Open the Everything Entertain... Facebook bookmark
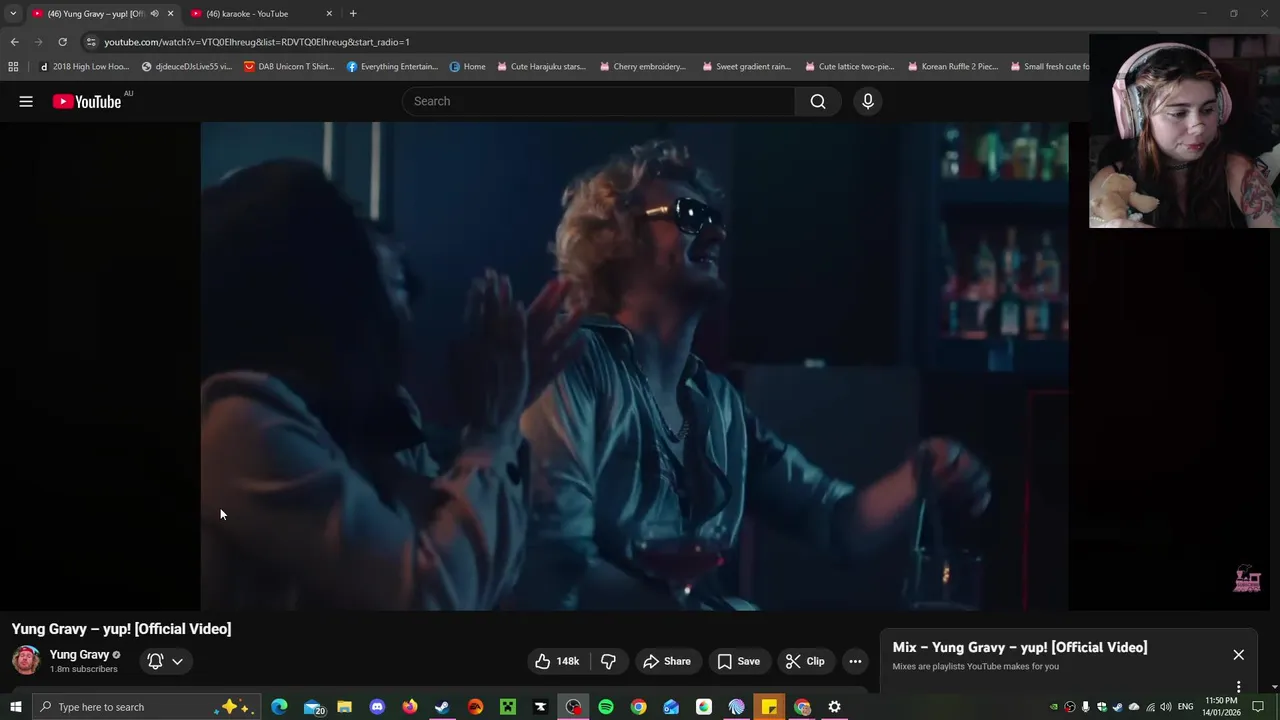The height and width of the screenshot is (720, 1280). pyautogui.click(x=392, y=67)
